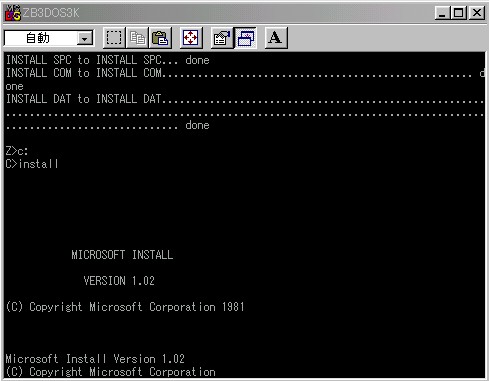This screenshot has height=381, width=489.
Task: Click the 'Z>c:' prompt line
Action: [x=17, y=151]
